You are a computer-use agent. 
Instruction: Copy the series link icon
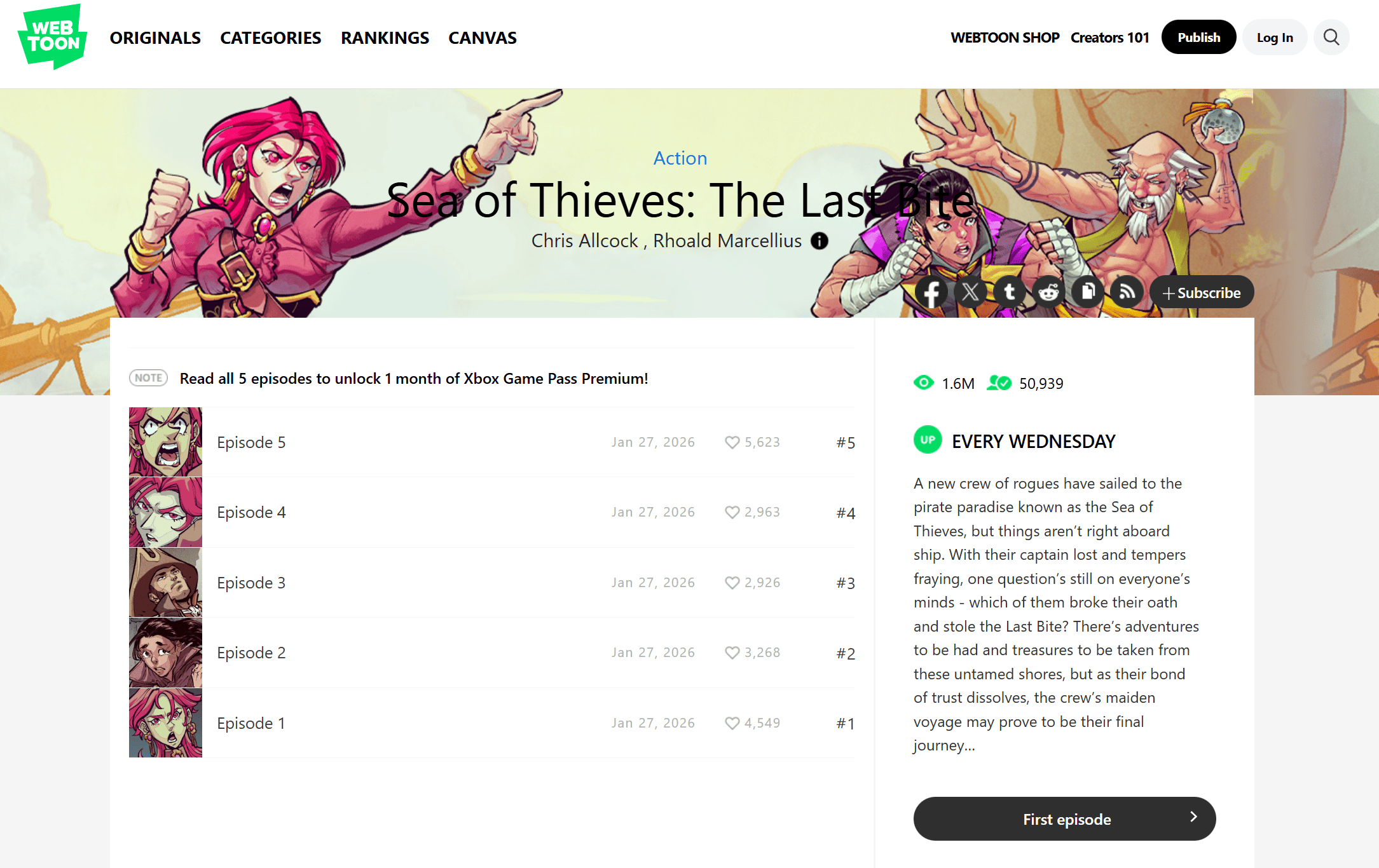tap(1088, 292)
